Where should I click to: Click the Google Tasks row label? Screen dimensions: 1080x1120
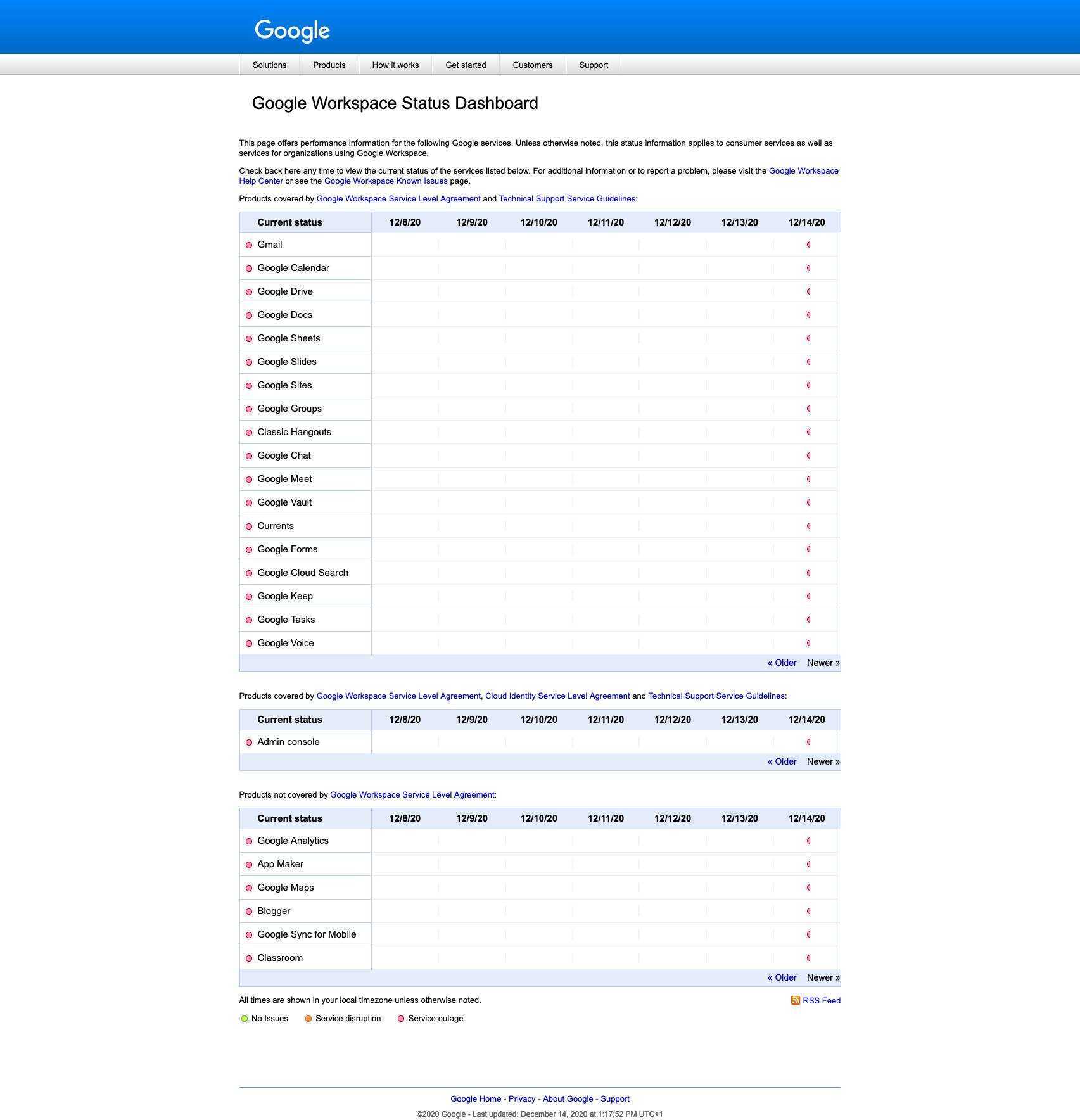point(286,620)
